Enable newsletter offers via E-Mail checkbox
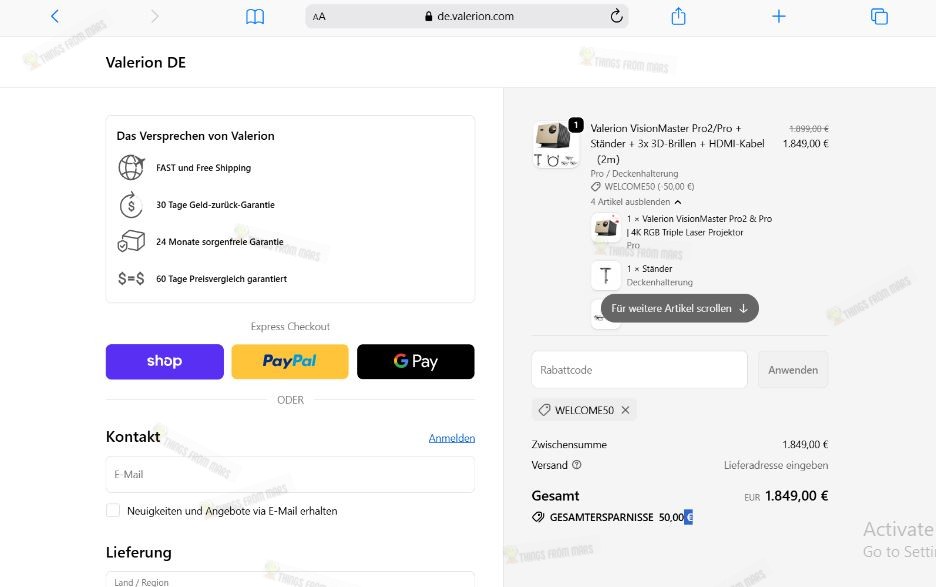936x587 pixels. [113, 511]
